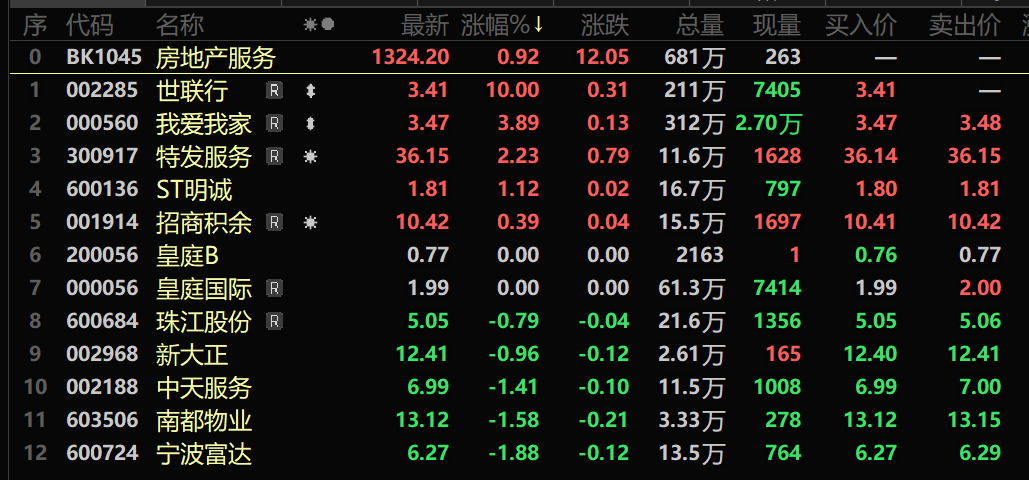
Task: Click the R badge next to 珠江股份
Action: click(275, 320)
